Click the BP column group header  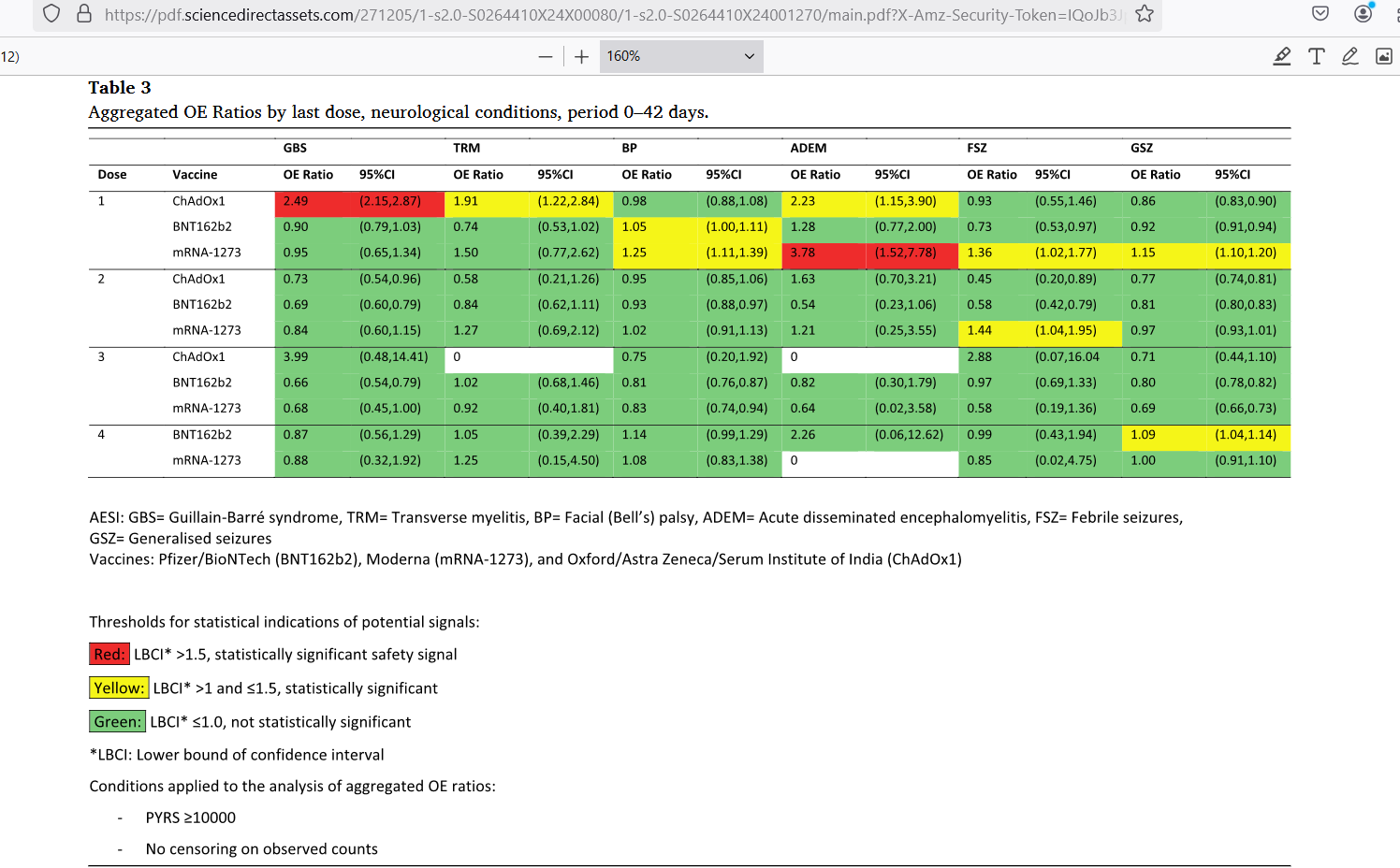629,148
